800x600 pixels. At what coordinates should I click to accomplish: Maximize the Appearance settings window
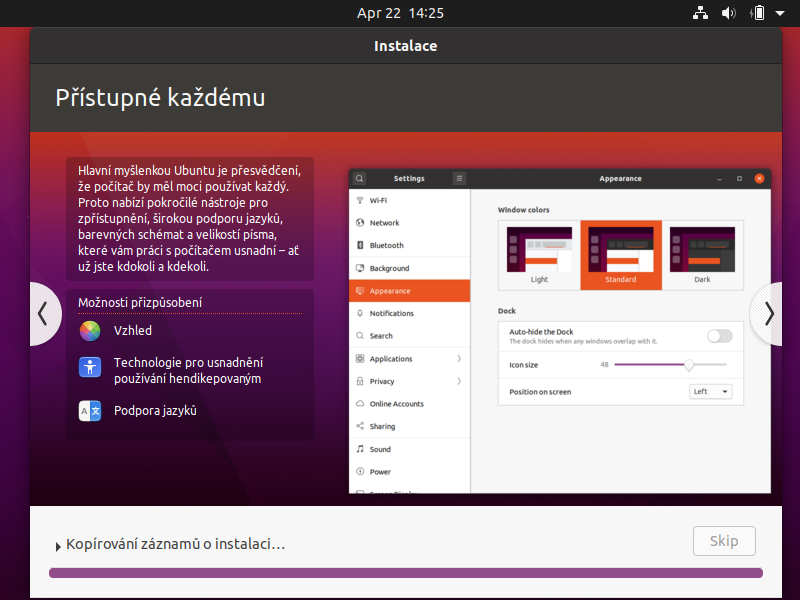tap(739, 179)
